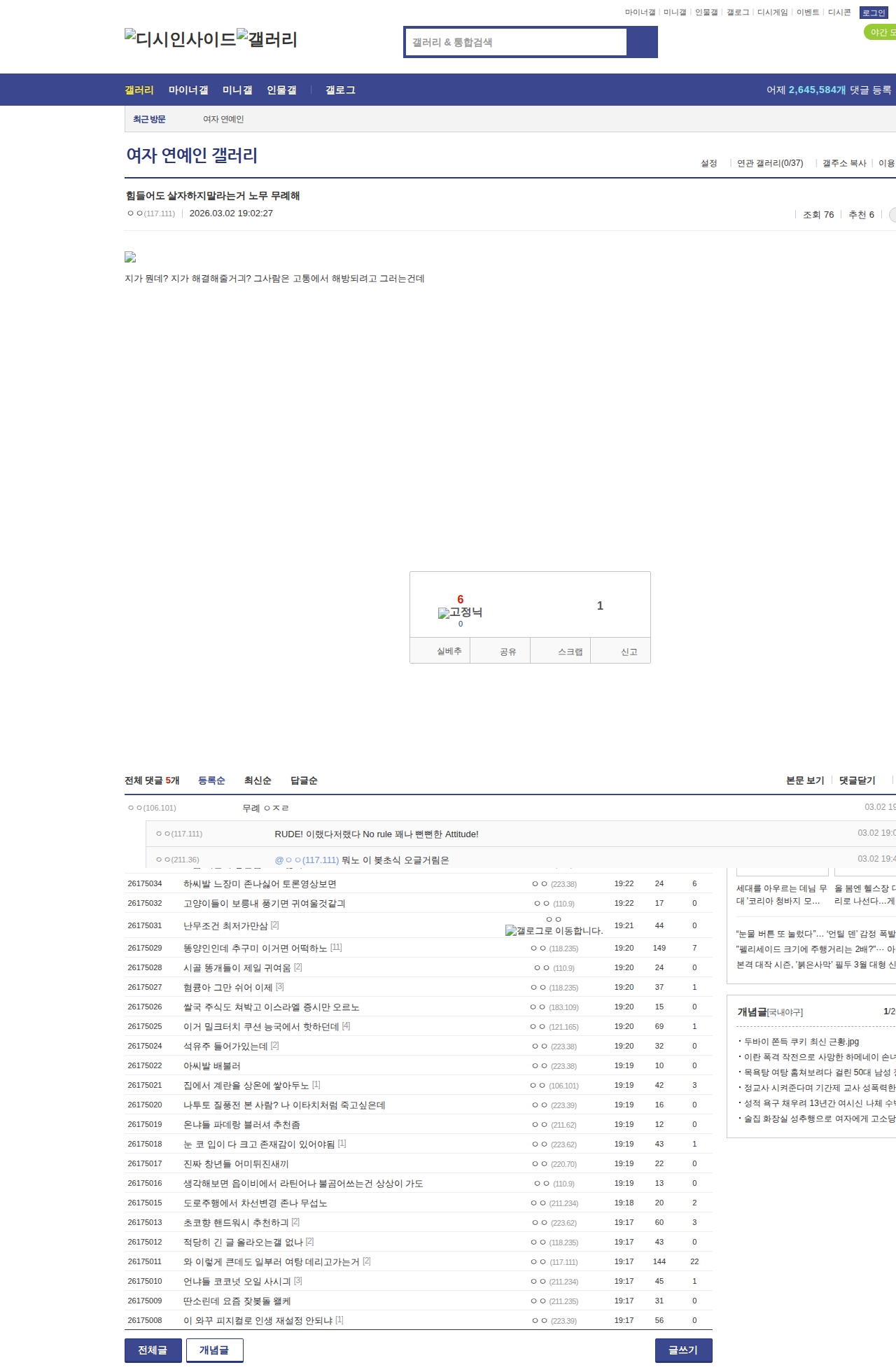
Task: Click 최근 방문 label
Action: pos(149,119)
